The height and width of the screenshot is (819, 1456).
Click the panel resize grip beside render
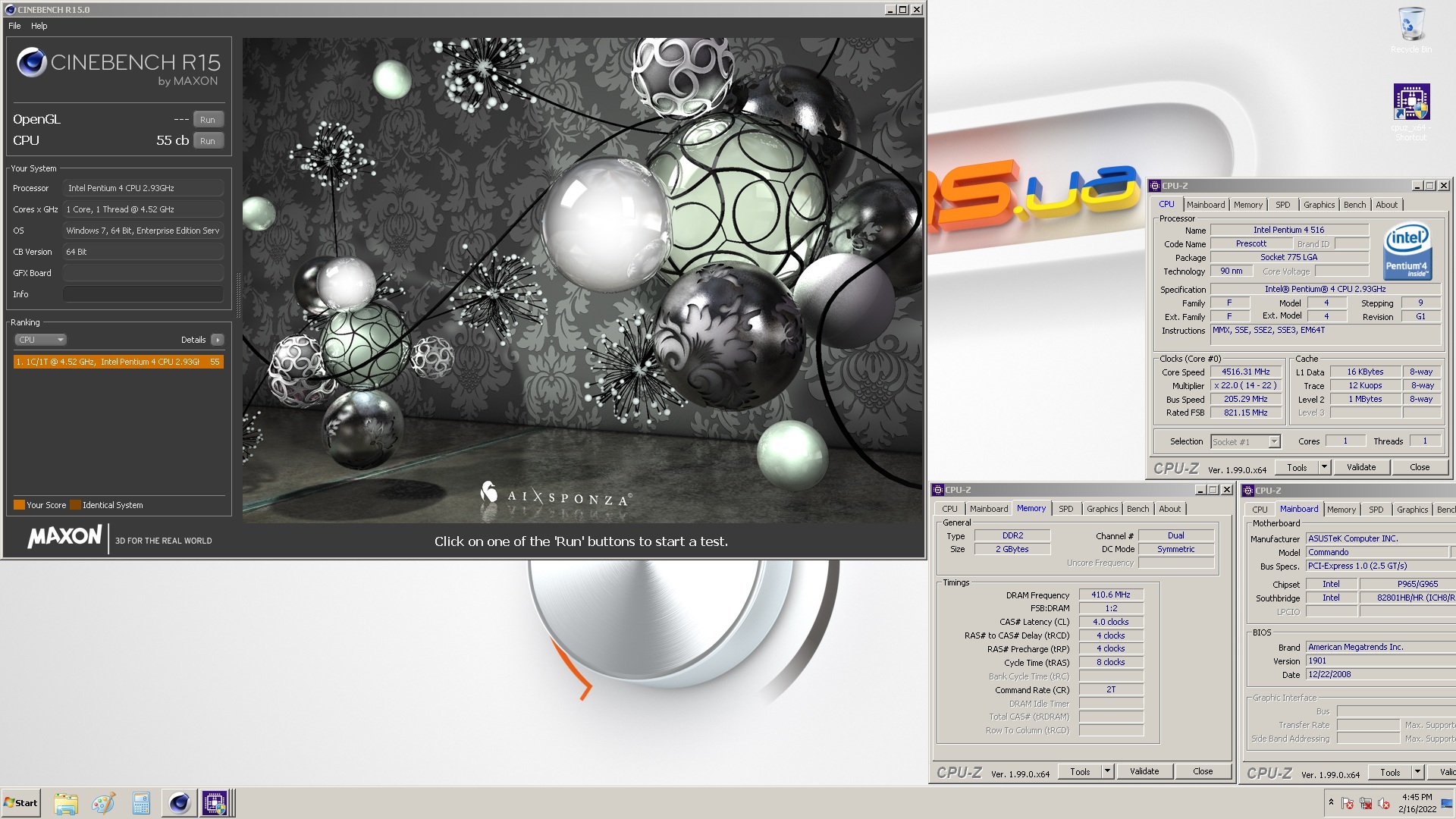[238, 294]
